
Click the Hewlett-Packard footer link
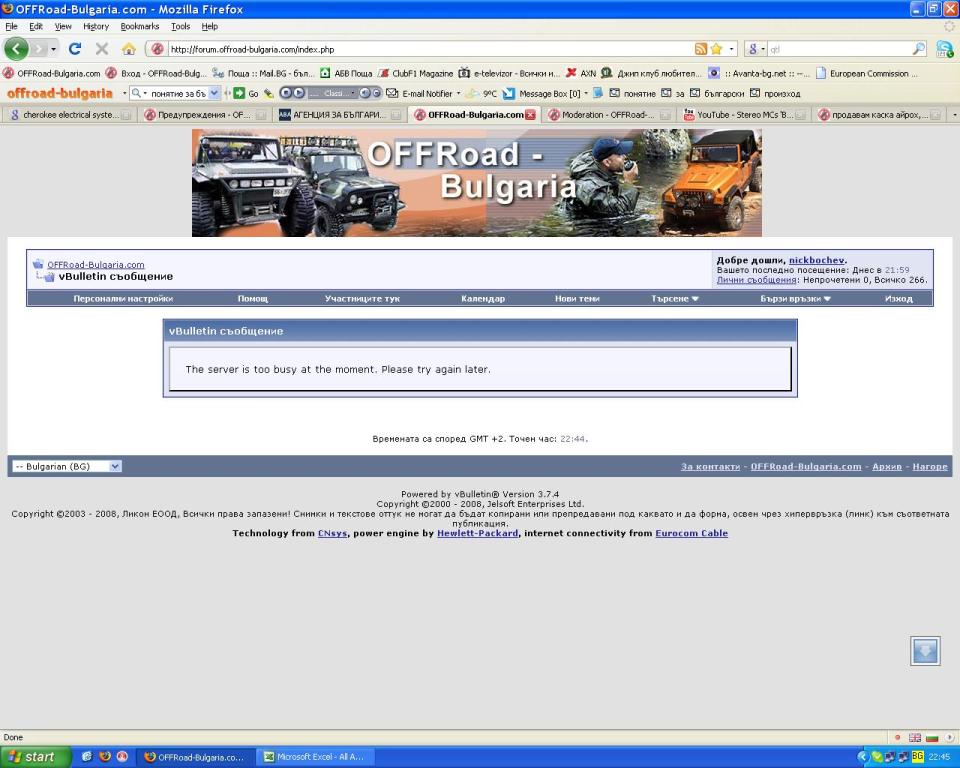(478, 533)
